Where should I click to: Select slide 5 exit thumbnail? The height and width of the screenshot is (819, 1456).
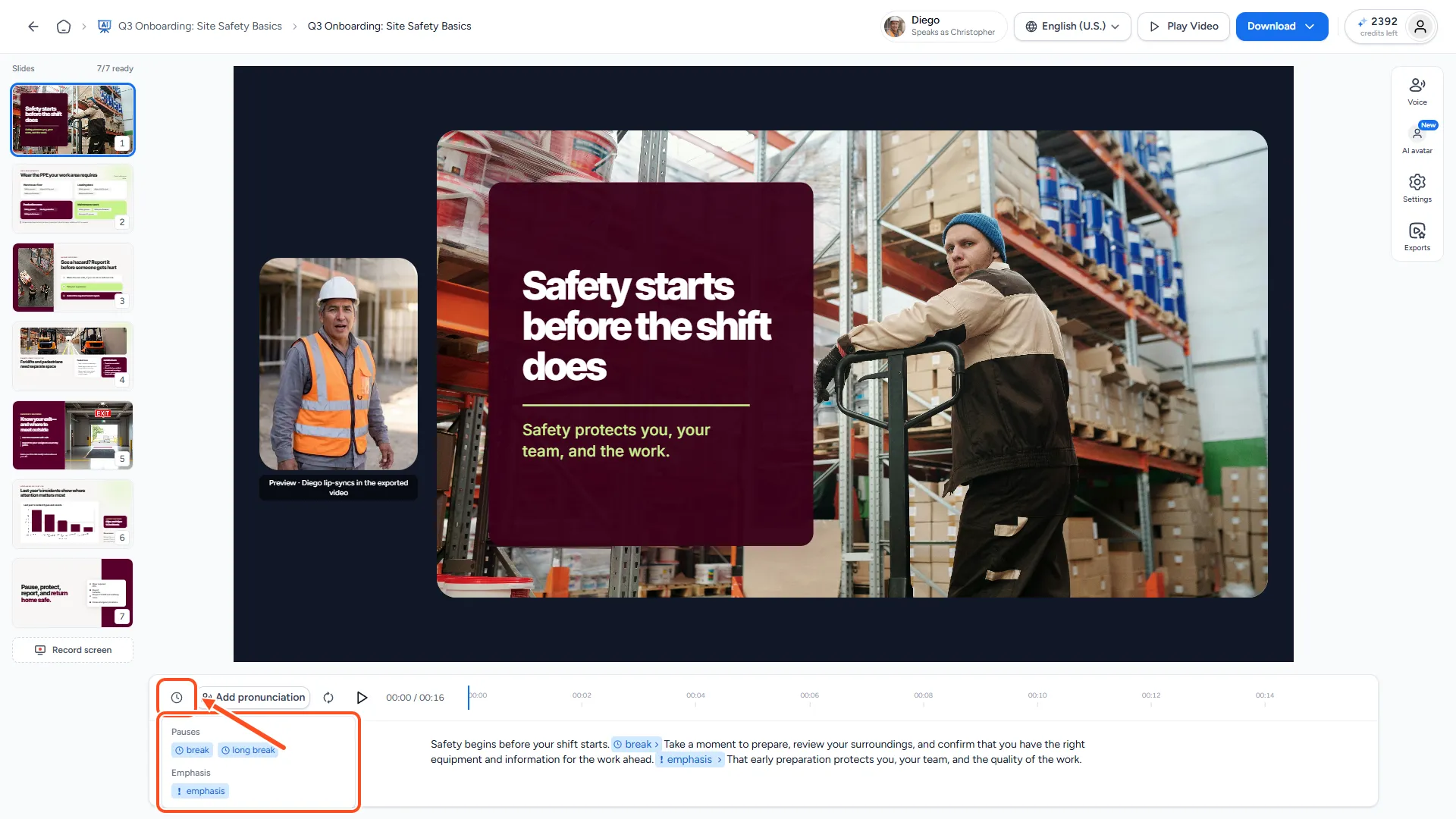pos(73,435)
